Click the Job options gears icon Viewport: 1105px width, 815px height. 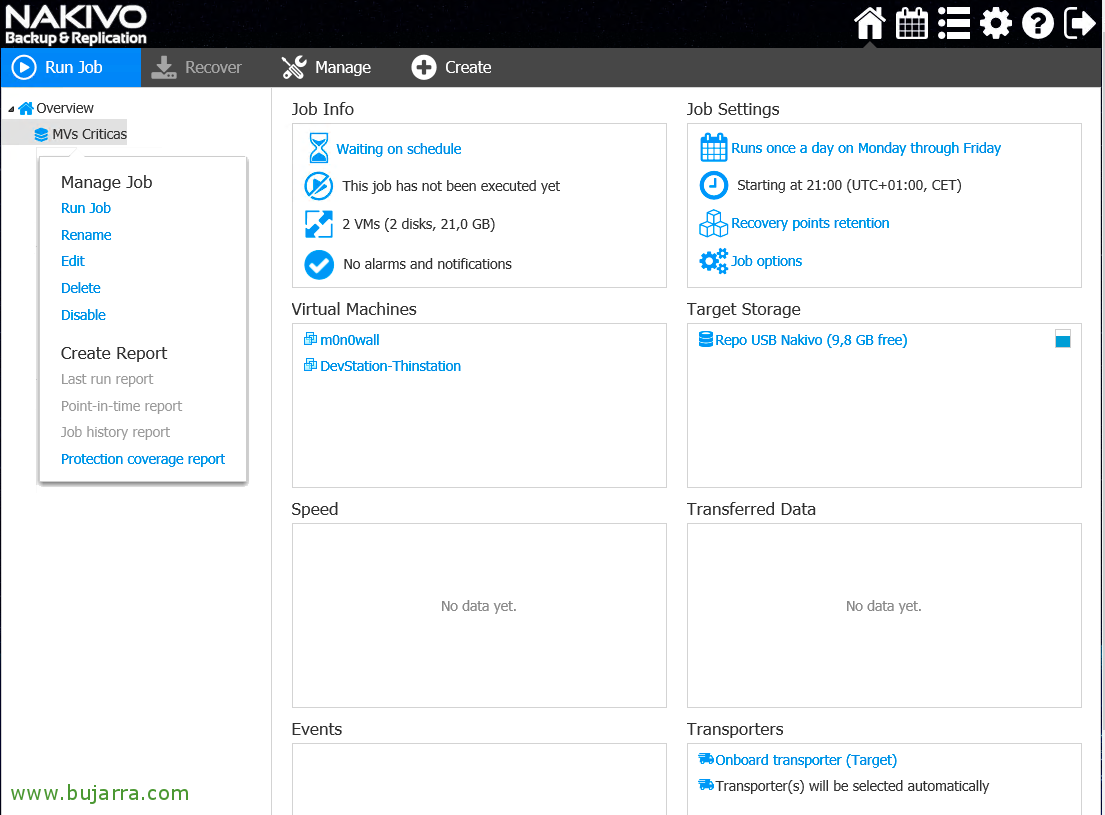(x=713, y=261)
